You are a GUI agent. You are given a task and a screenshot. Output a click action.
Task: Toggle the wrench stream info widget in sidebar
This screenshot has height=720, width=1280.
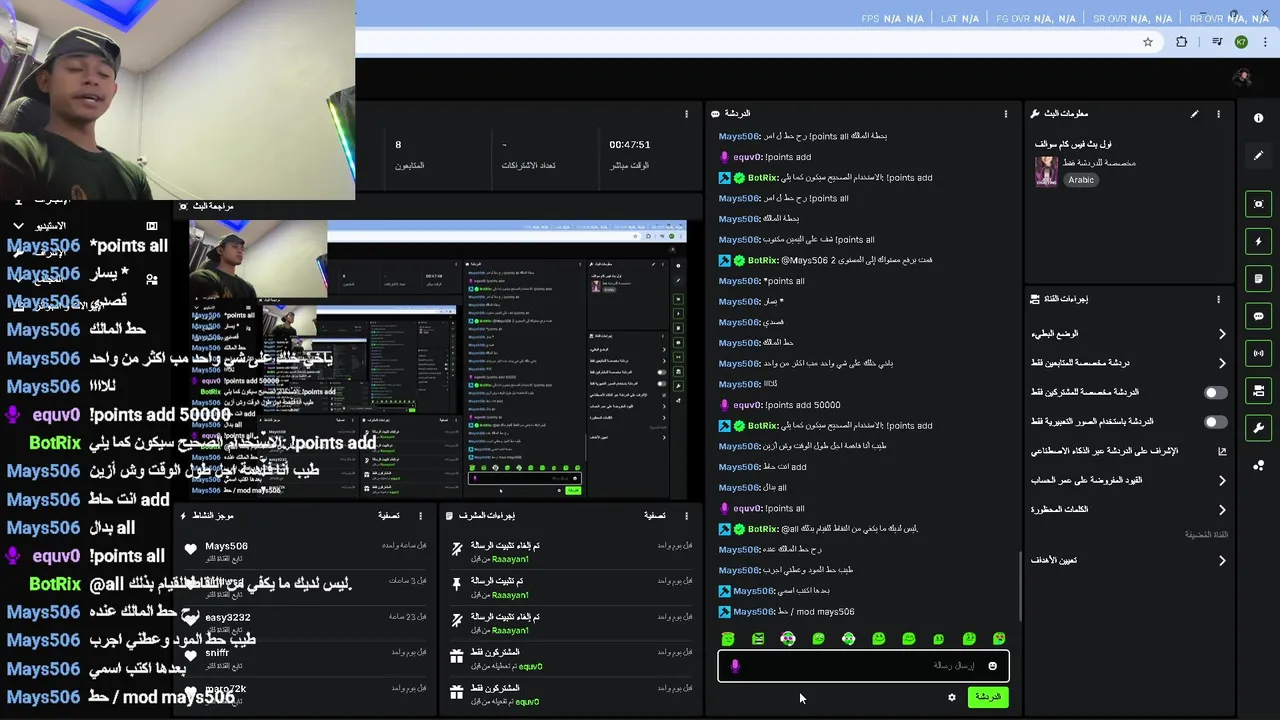[1258, 428]
